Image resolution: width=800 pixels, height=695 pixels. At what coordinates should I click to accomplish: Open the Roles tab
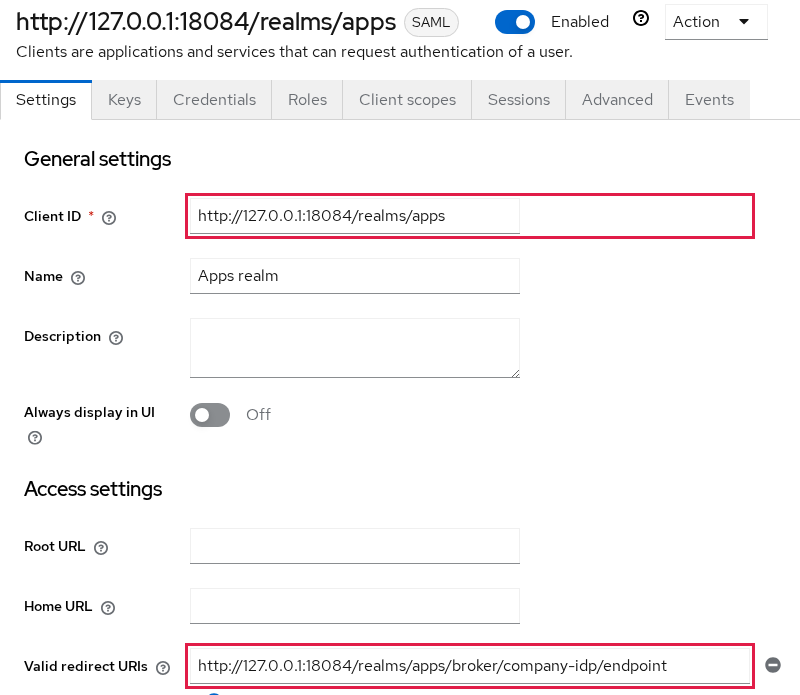[x=307, y=100]
